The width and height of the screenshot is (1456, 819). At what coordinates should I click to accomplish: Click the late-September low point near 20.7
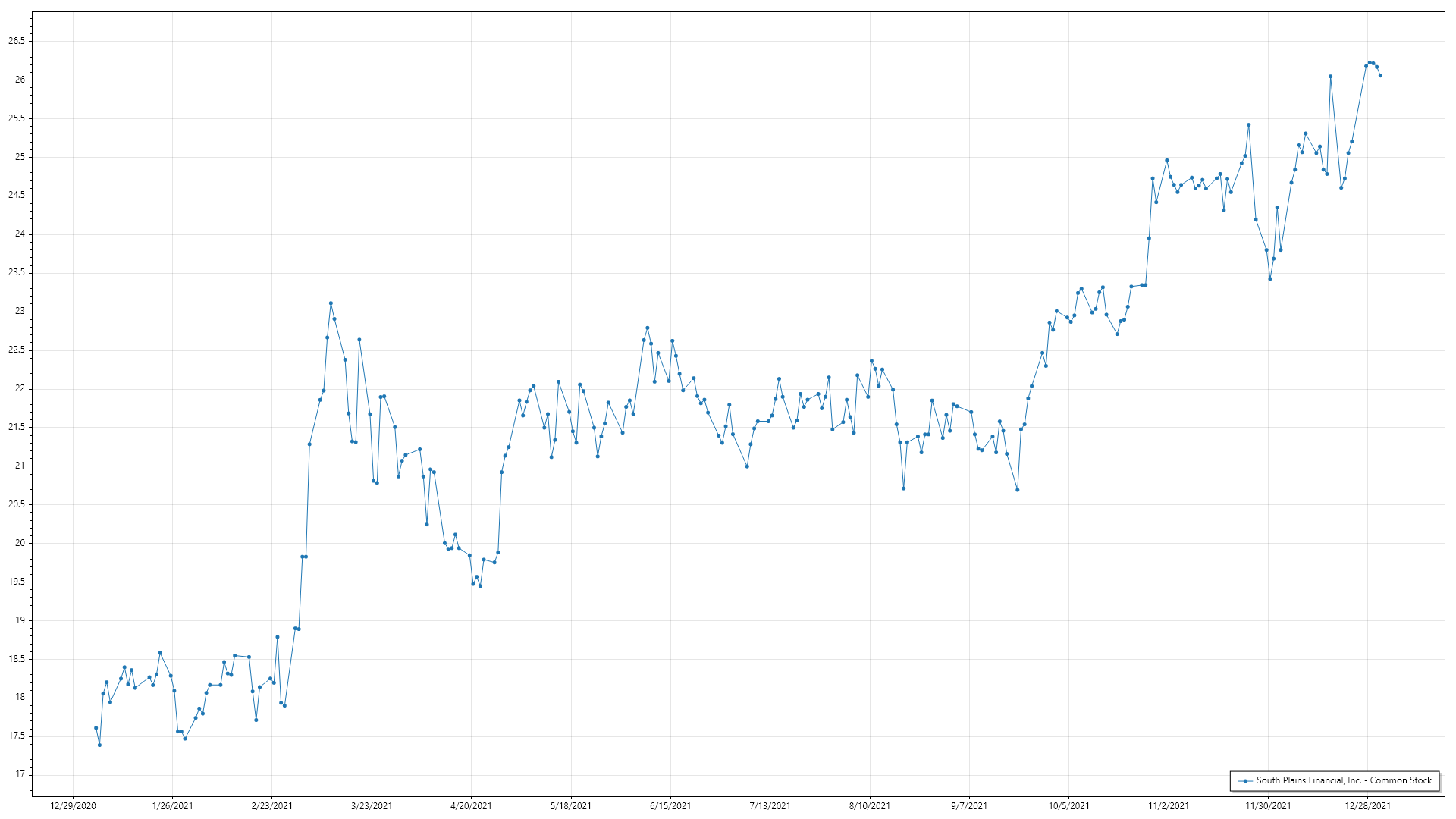click(1018, 490)
